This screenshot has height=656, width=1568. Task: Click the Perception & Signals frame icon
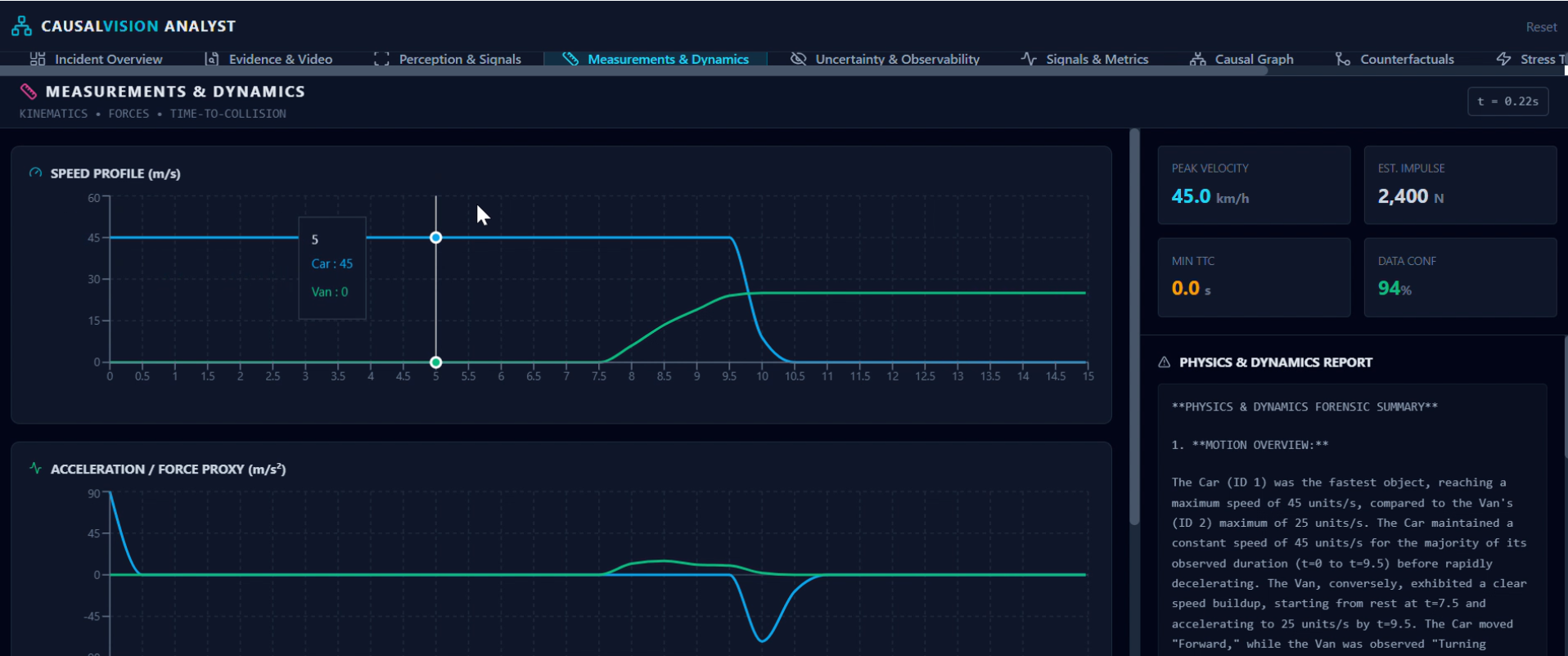coord(381,59)
